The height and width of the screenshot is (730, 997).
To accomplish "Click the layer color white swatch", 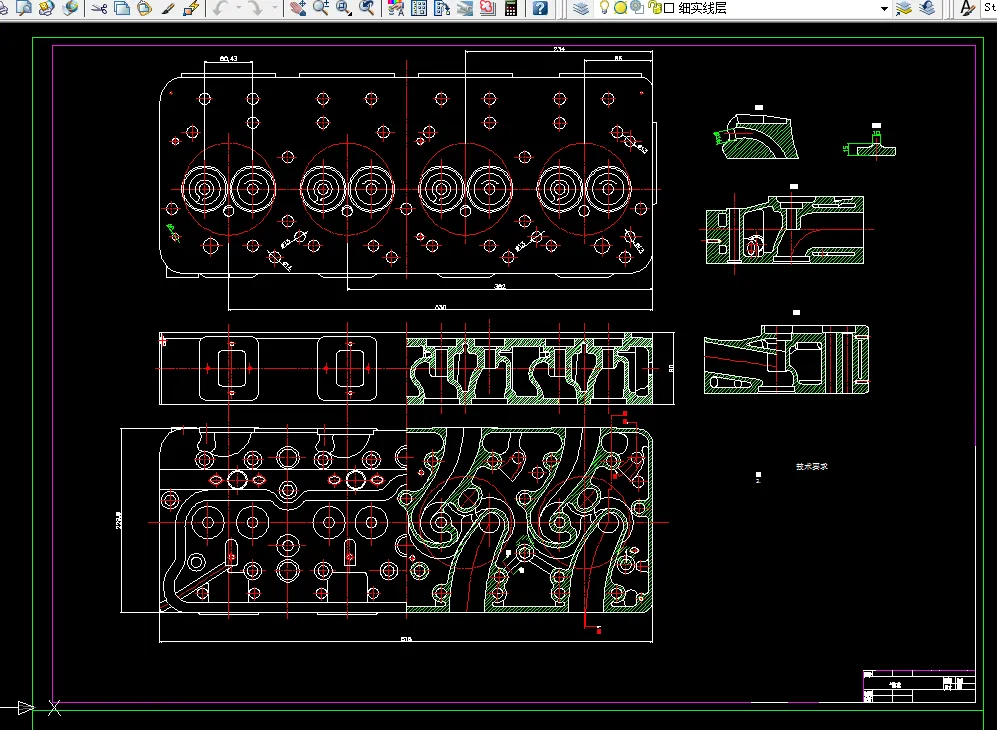I will (669, 8).
